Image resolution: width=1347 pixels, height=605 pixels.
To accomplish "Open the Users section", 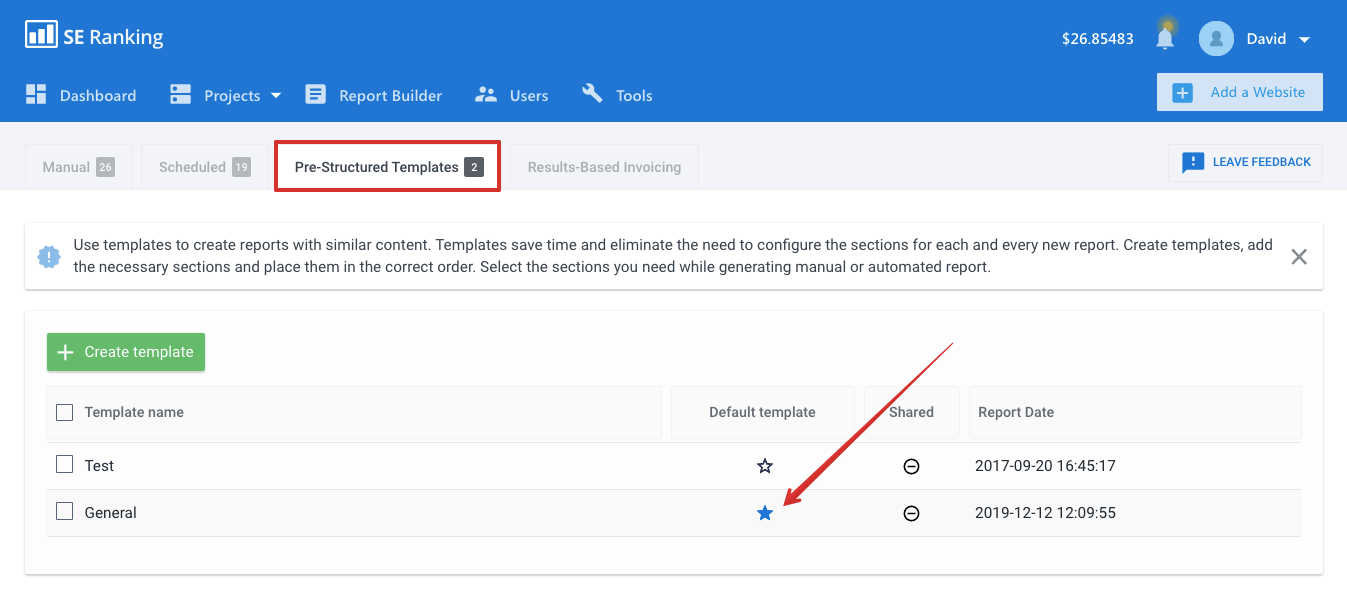I will [x=512, y=95].
